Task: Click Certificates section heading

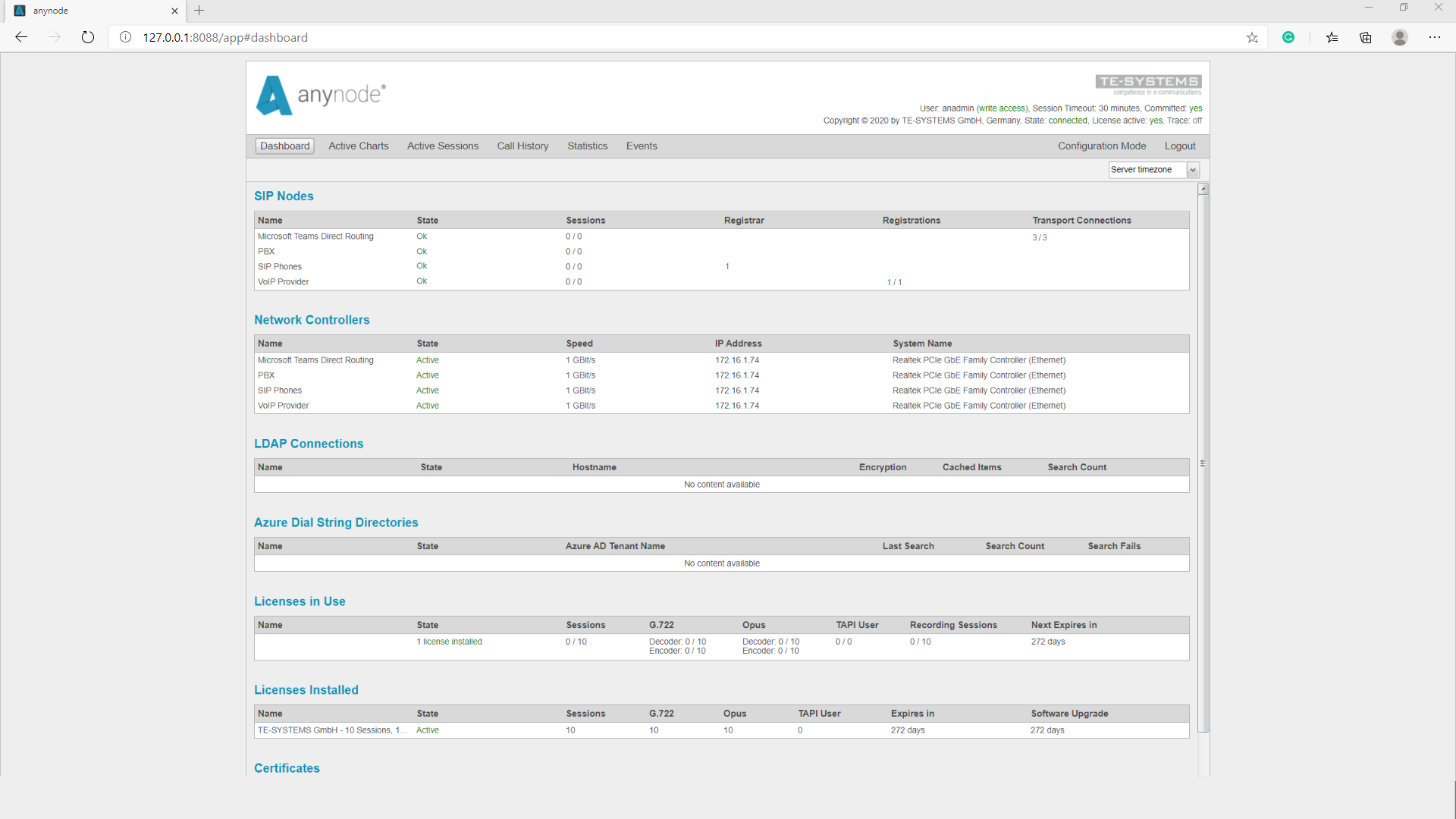Action: tap(287, 768)
